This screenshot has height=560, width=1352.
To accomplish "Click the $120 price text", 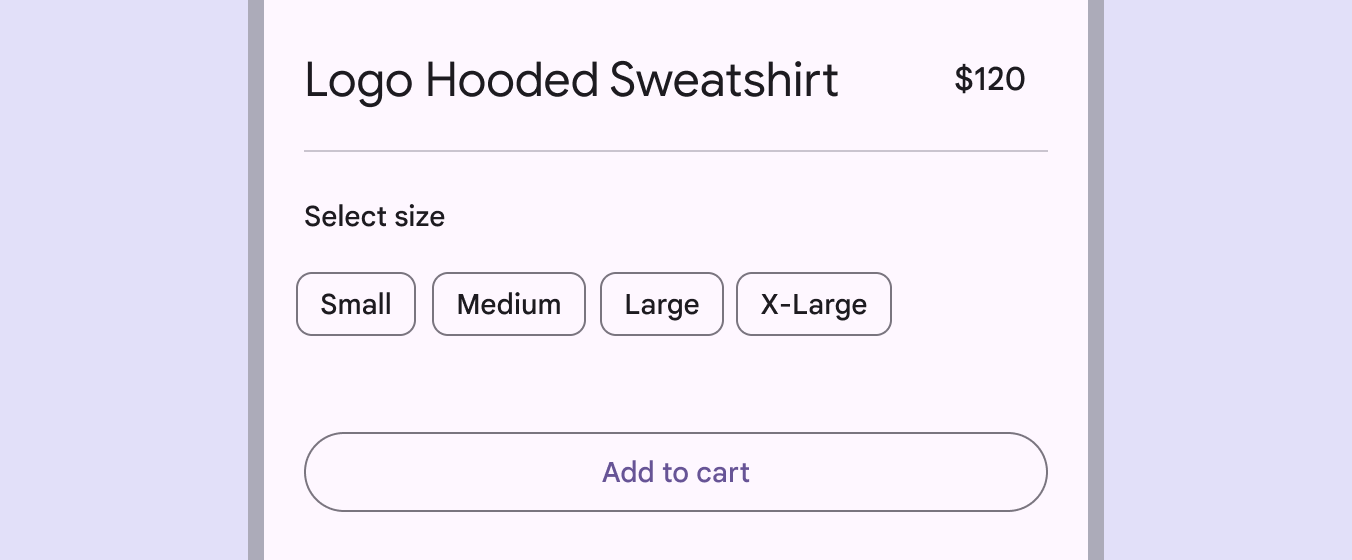I will pos(989,79).
